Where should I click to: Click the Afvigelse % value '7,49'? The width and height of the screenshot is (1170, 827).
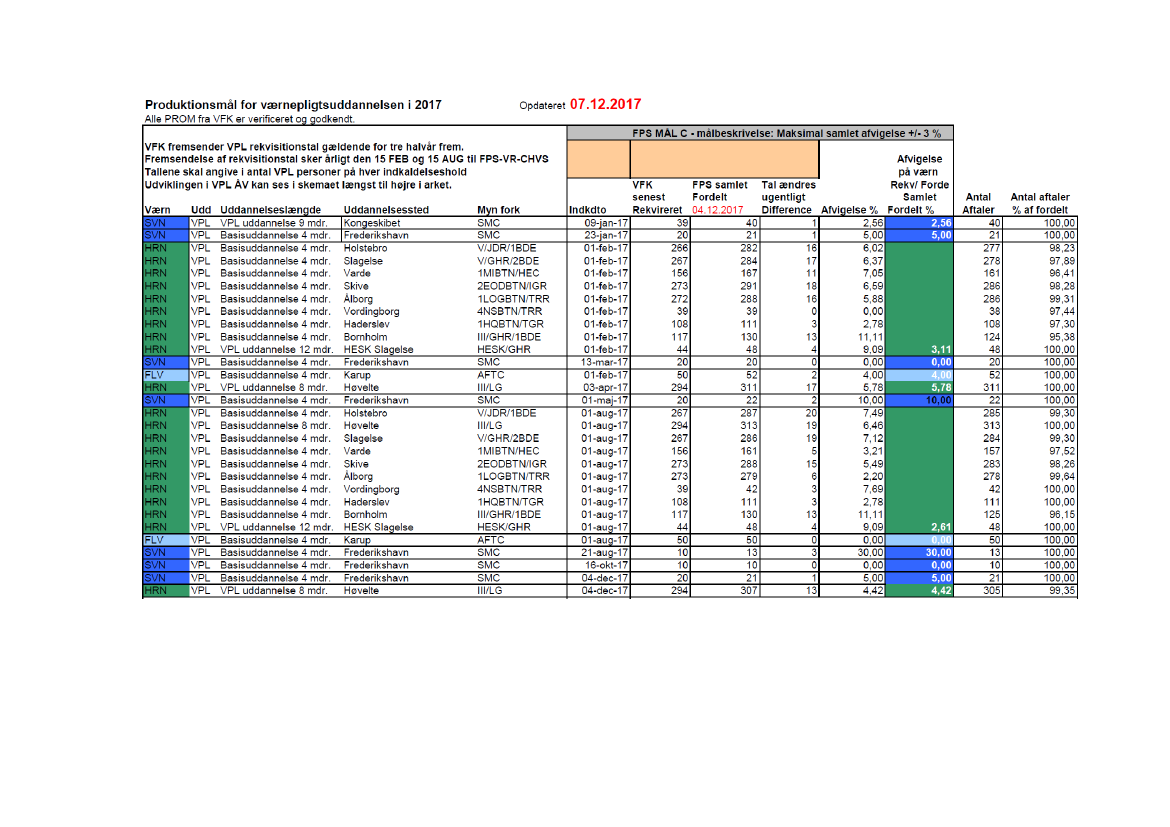873,414
